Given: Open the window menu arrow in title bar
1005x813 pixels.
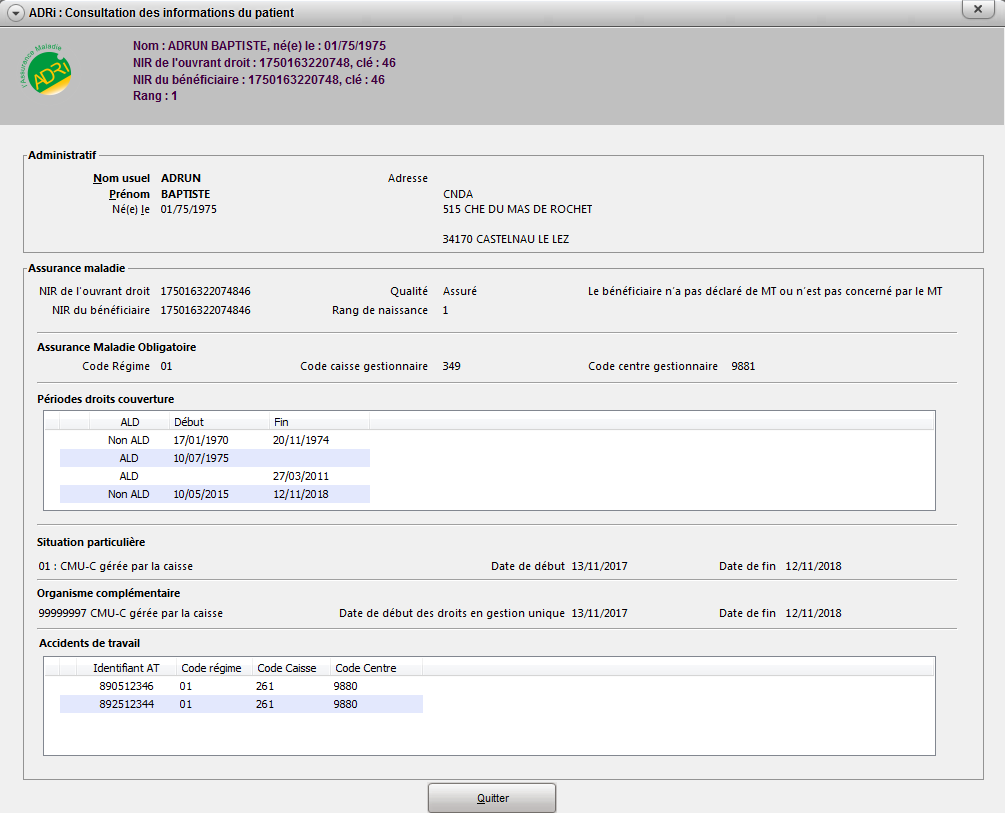Looking at the screenshot, I should [15, 12].
